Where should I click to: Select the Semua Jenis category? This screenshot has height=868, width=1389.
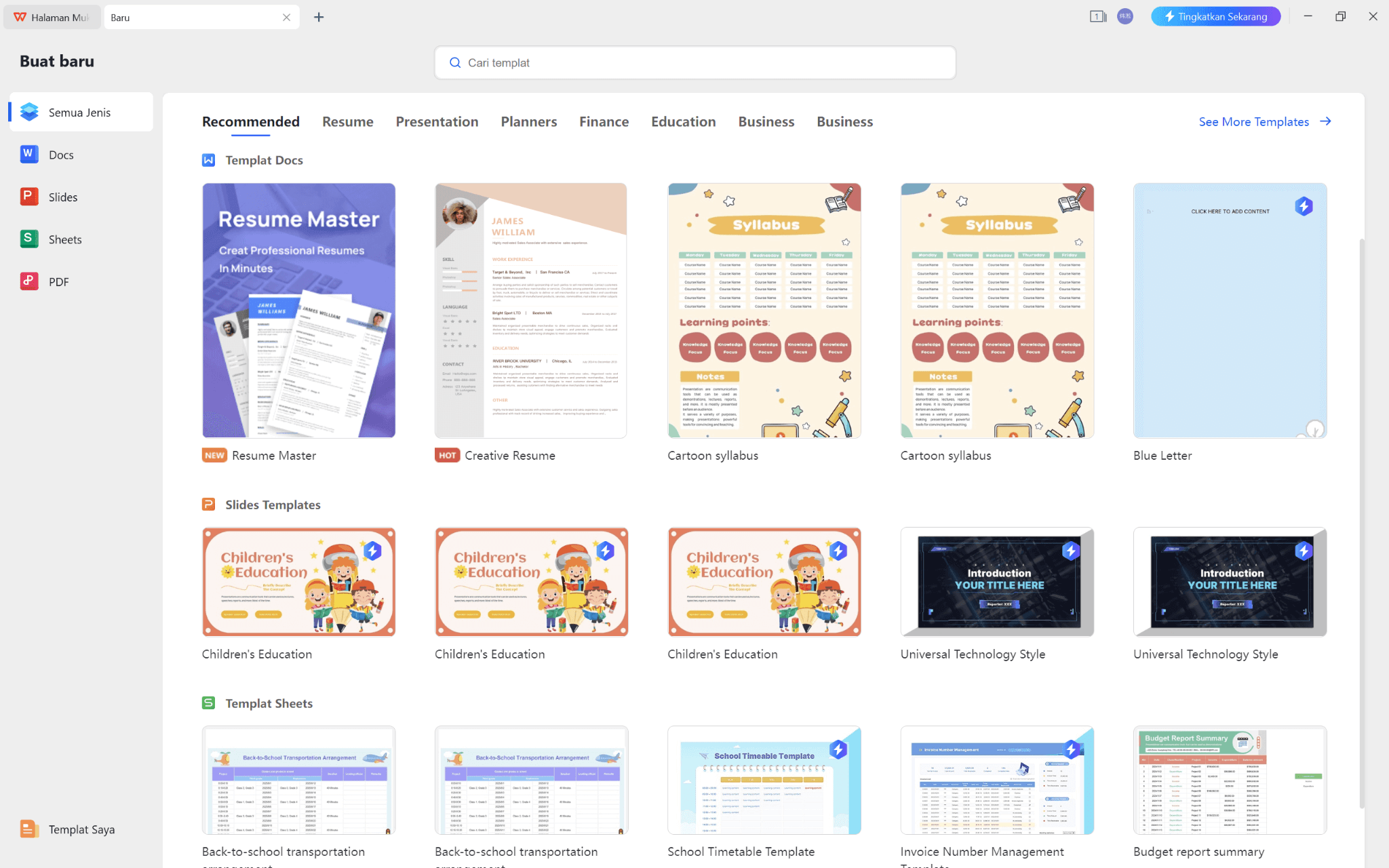[x=79, y=112]
